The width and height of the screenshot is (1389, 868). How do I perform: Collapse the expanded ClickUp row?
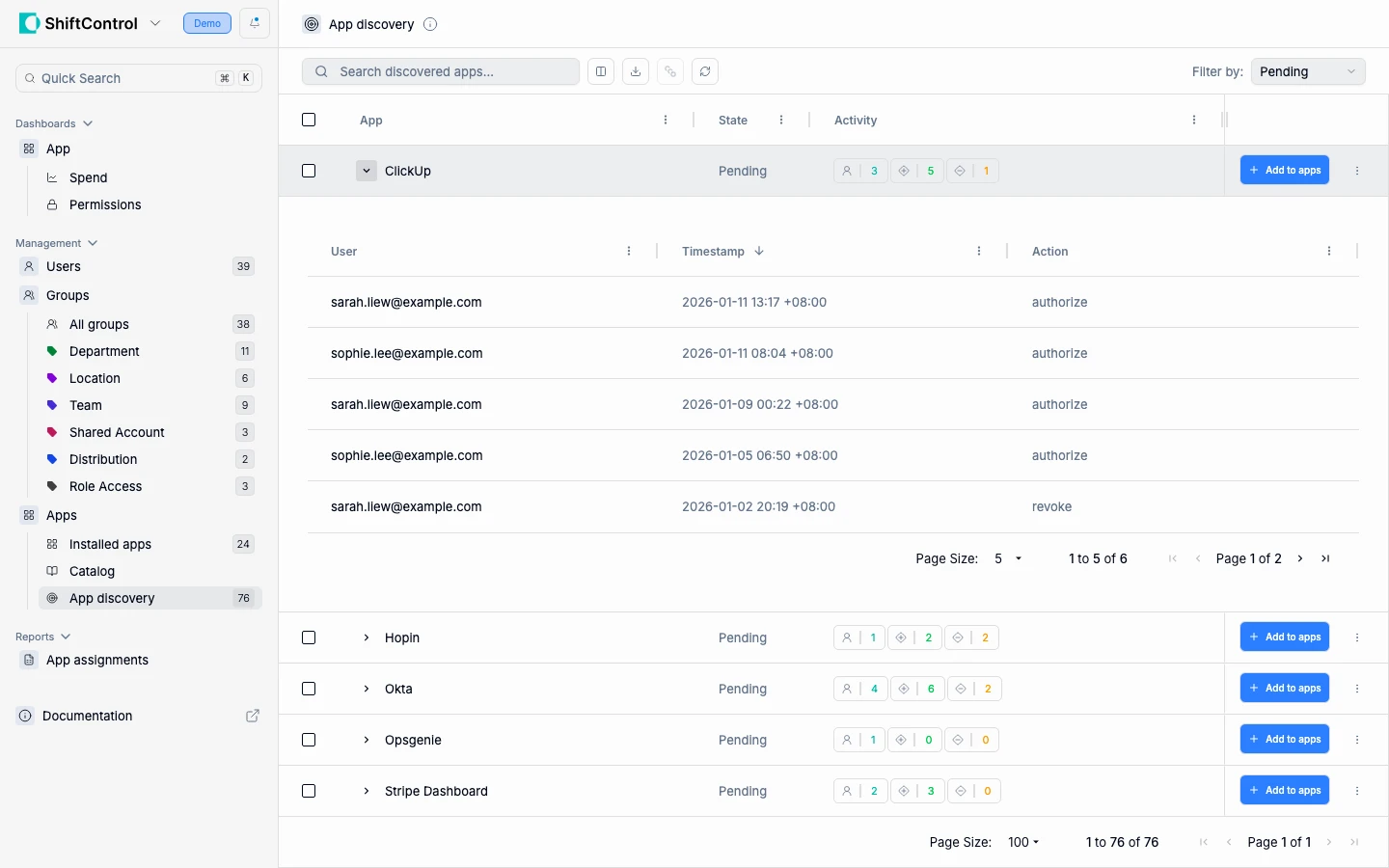point(367,171)
